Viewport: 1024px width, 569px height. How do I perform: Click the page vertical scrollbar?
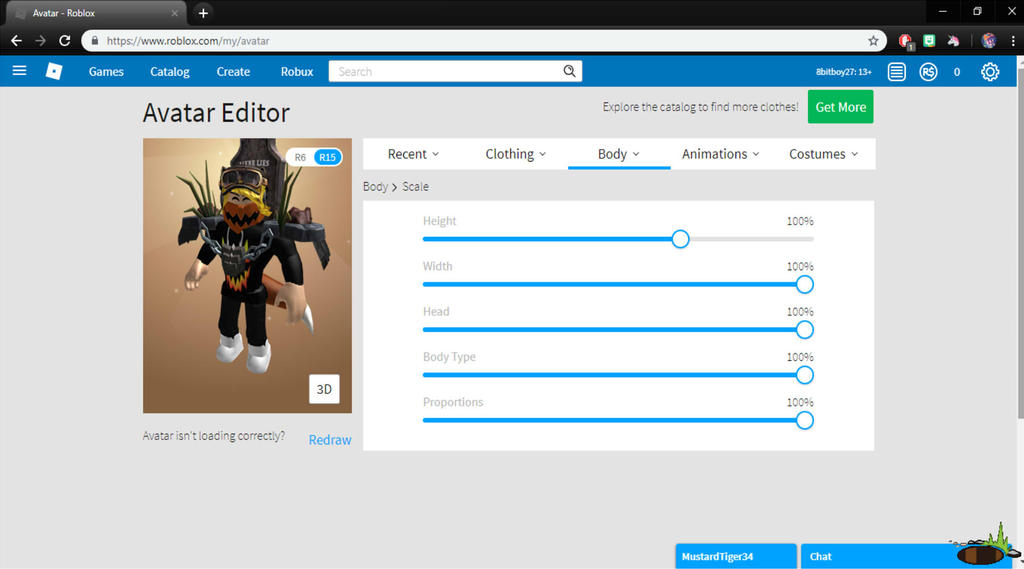pyautogui.click(x=1020, y=242)
